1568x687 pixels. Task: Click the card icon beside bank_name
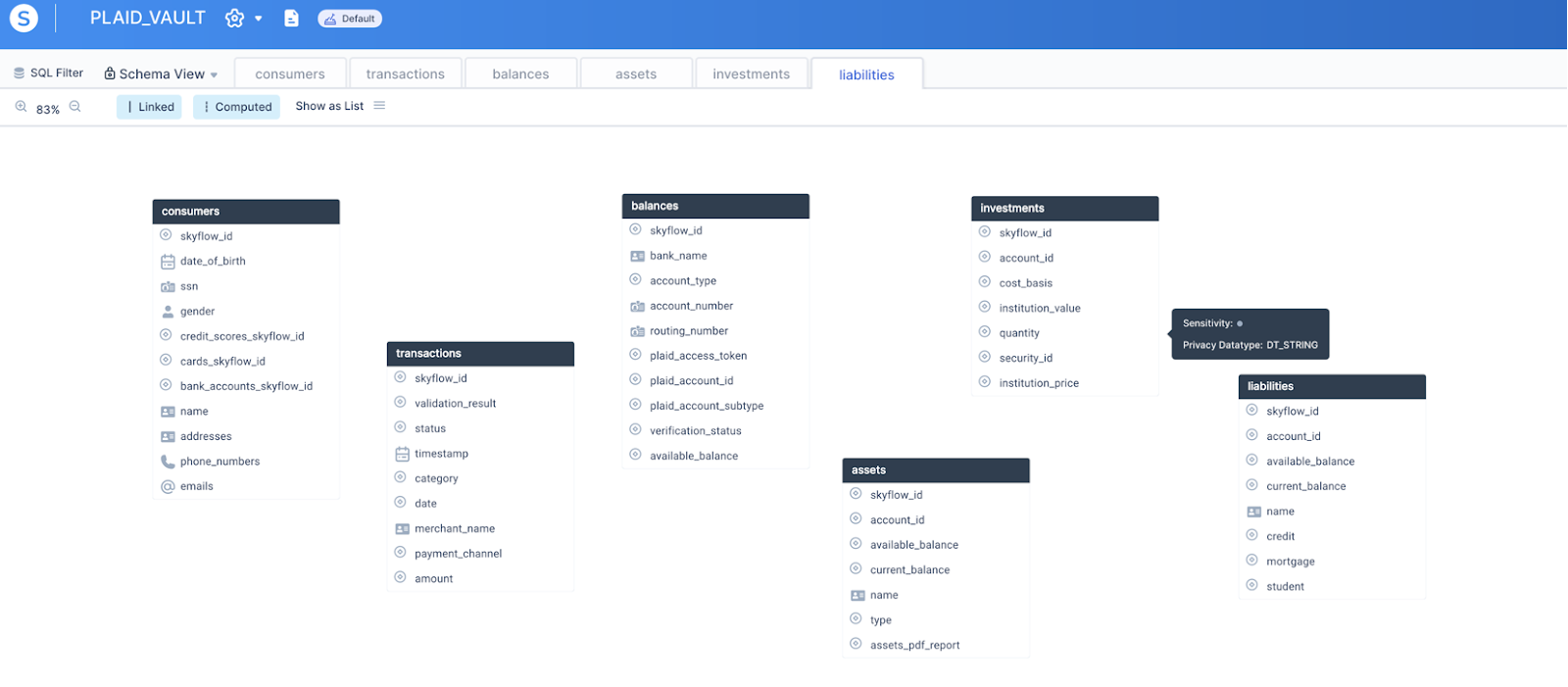[637, 256]
